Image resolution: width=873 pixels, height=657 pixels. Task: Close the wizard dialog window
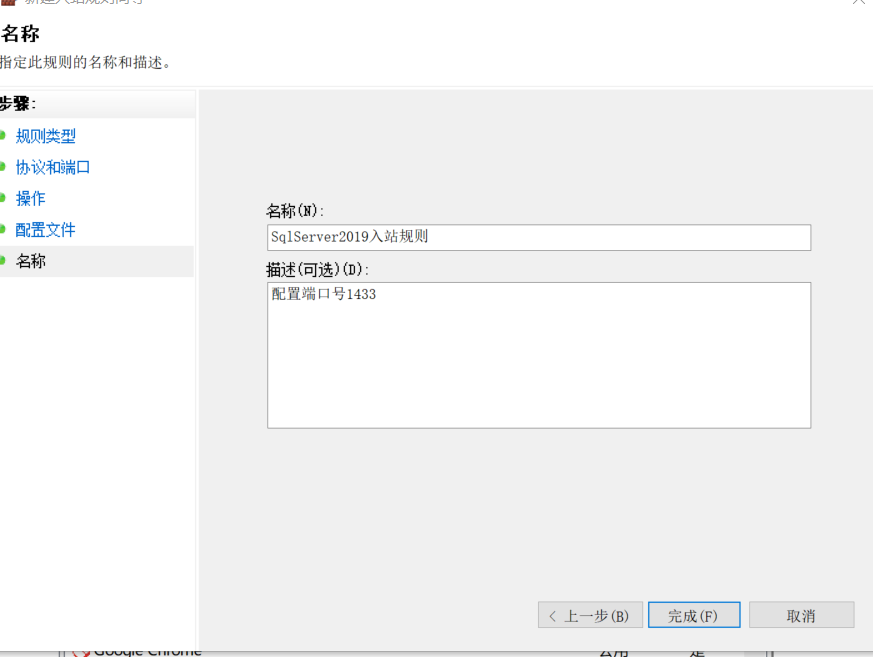pyautogui.click(x=859, y=2)
